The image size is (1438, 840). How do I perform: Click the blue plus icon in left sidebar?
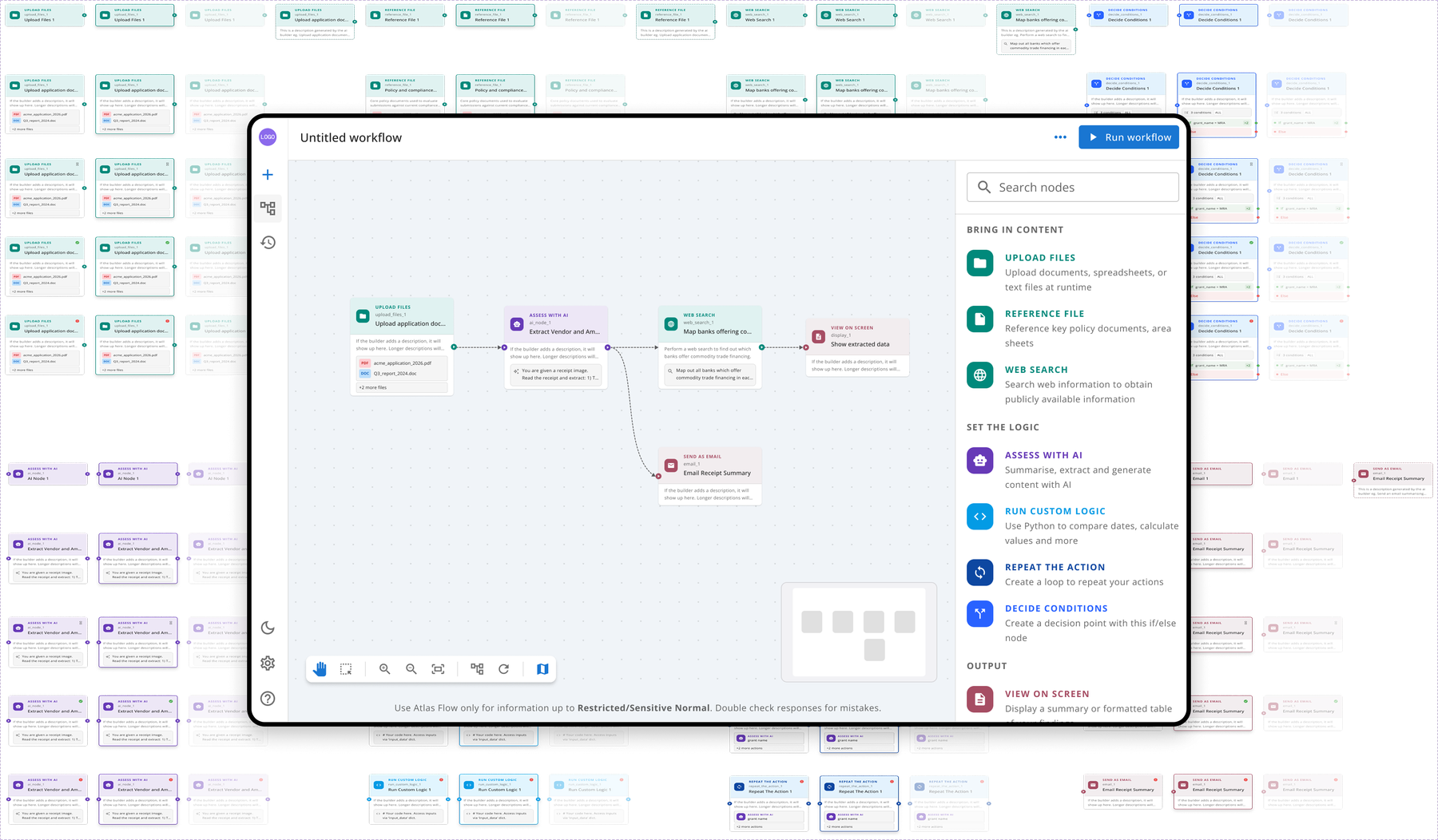[268, 175]
